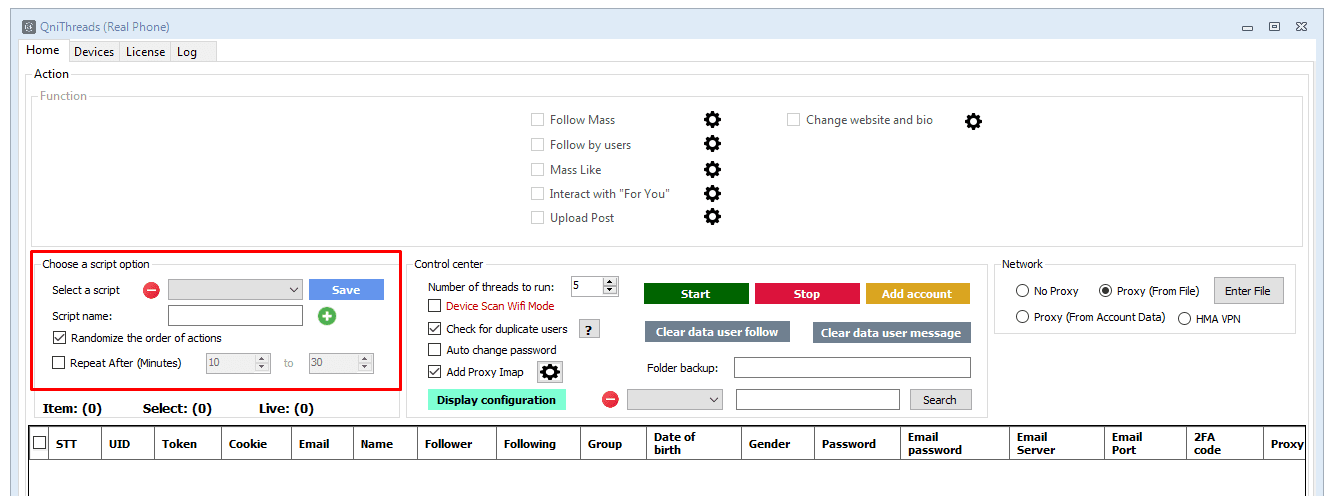Open the Add Proxy Imap gear settings
1333x496 pixels.
pos(550,372)
